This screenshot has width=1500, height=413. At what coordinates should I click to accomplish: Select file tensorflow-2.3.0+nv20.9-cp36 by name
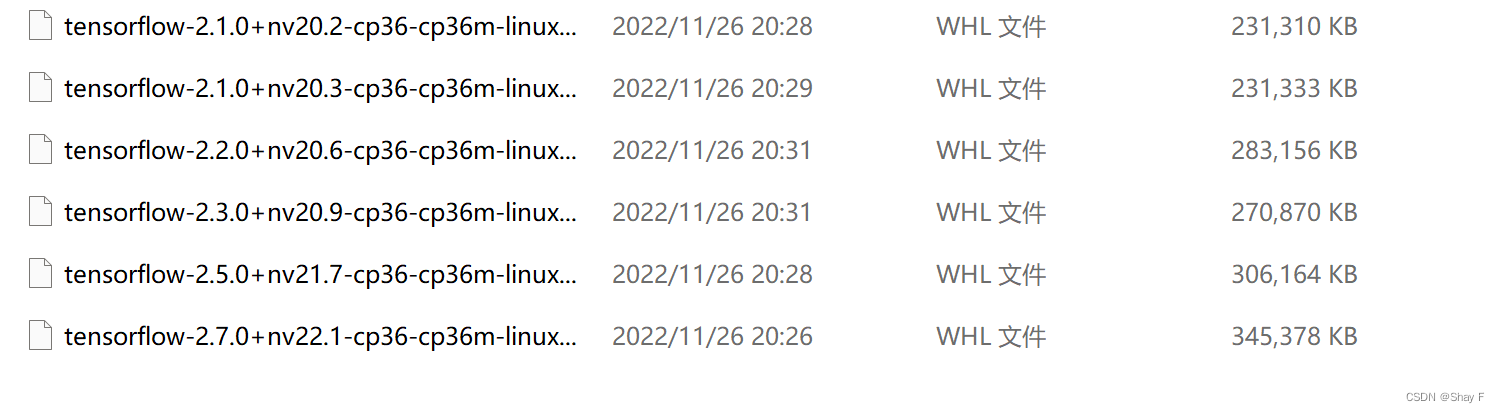coord(320,213)
